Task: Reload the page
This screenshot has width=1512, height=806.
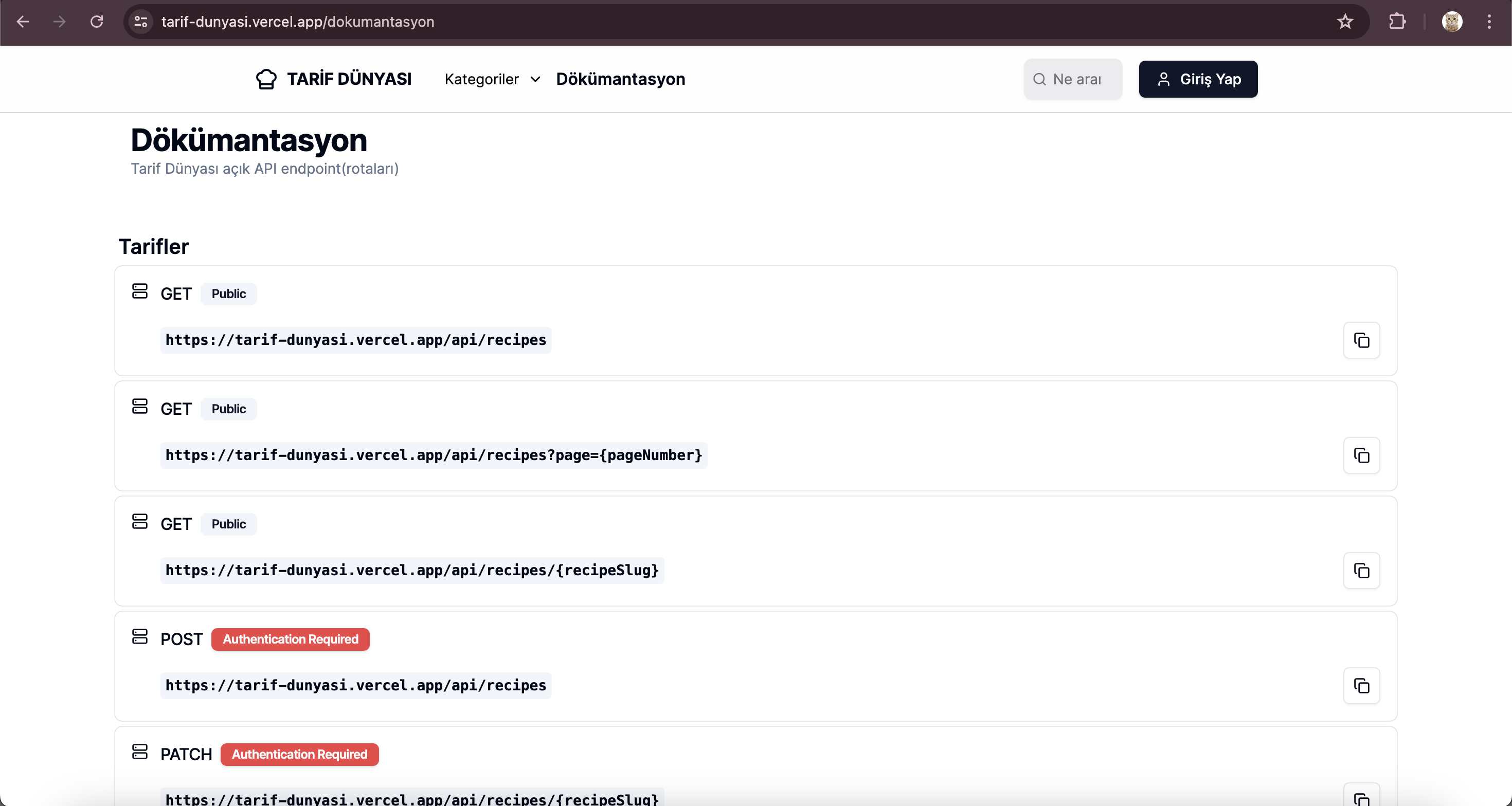Action: (97, 22)
